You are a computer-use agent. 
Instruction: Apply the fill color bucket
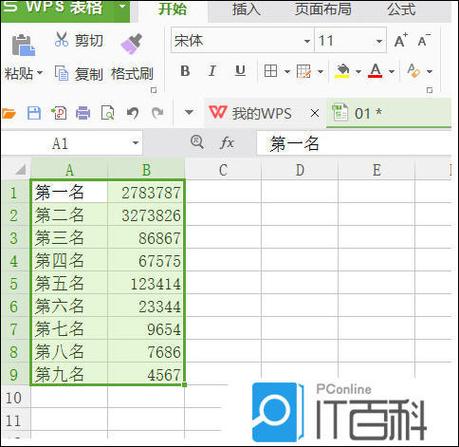342,71
